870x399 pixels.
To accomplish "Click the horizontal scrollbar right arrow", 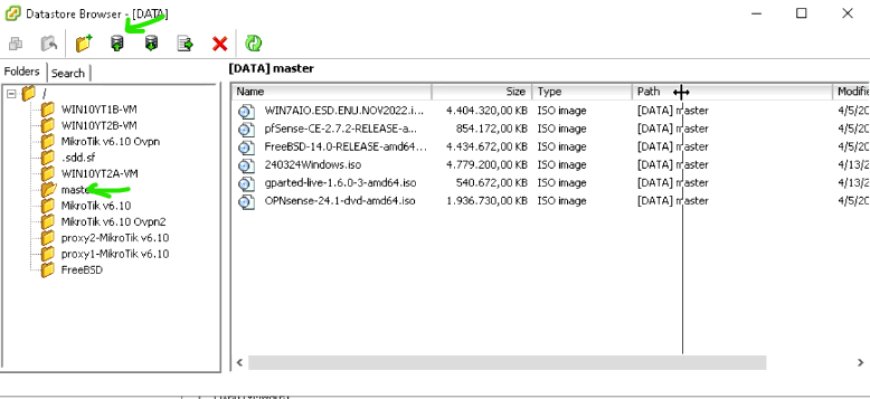I will (x=861, y=362).
